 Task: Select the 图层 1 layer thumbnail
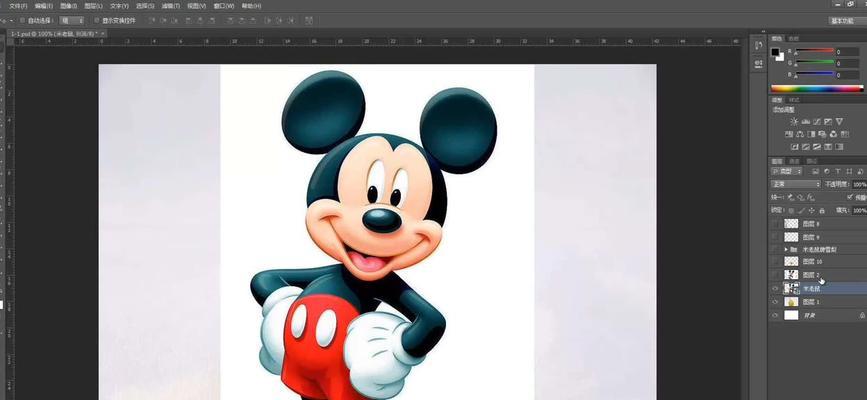(791, 302)
